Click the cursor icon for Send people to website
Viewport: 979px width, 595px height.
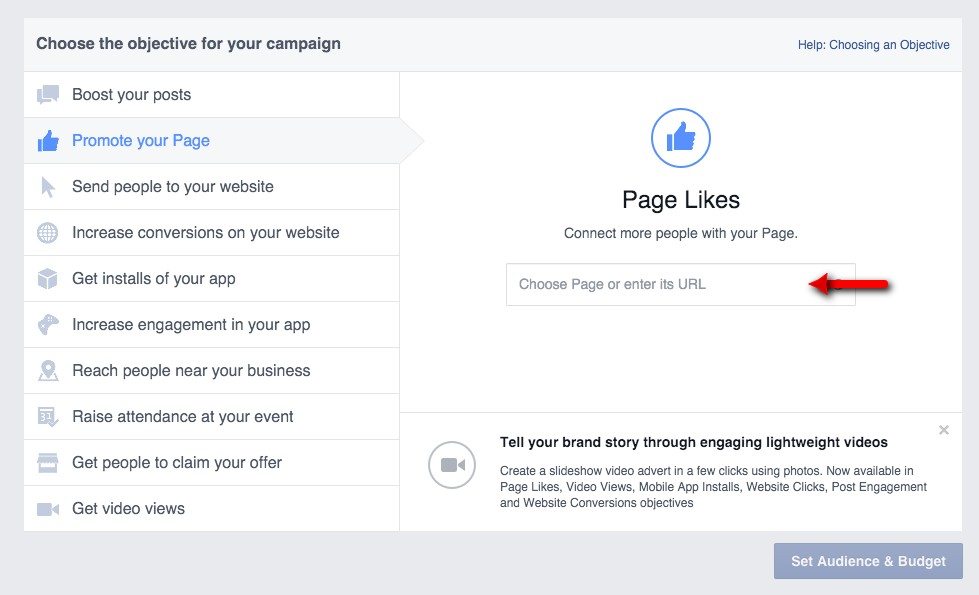click(48, 187)
